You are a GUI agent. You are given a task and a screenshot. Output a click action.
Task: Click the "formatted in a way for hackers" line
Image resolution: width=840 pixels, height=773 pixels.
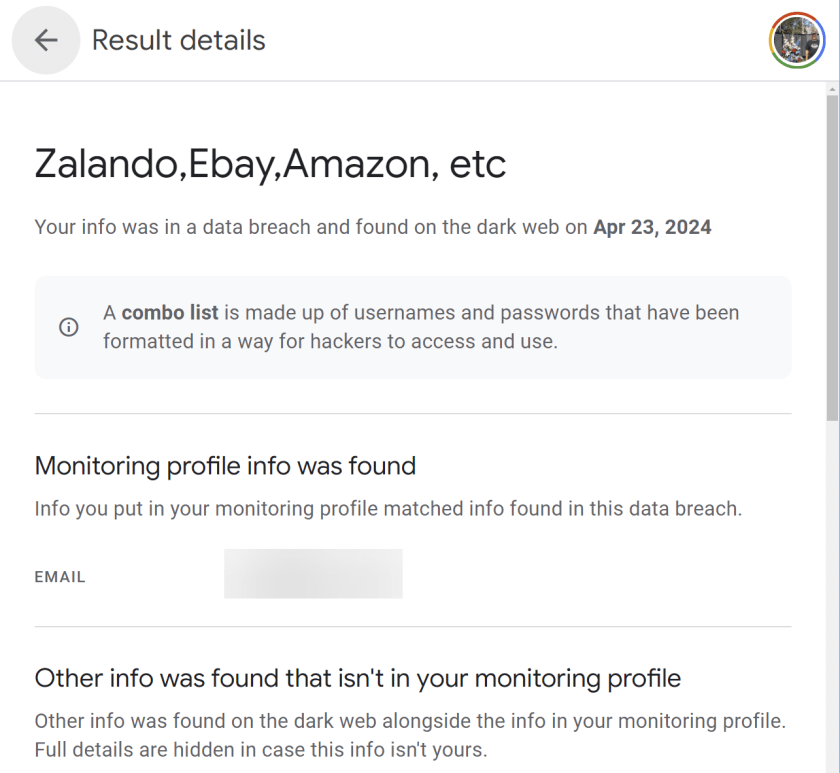click(330, 341)
